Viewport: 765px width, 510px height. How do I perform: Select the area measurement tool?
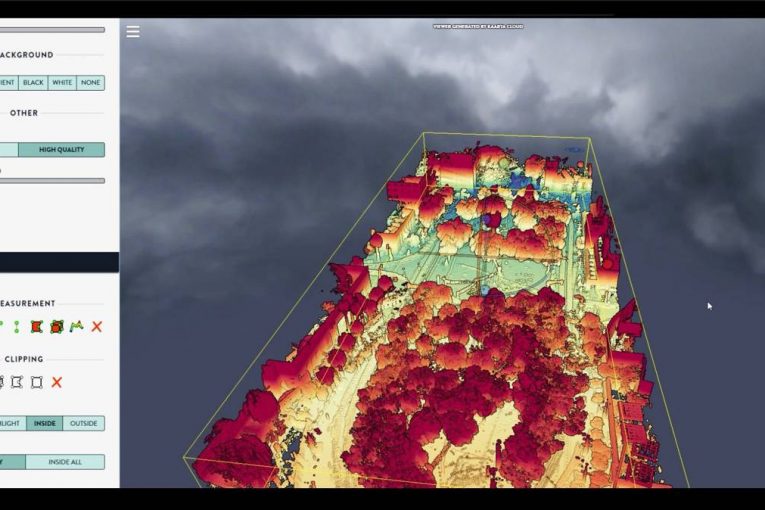coord(37,326)
